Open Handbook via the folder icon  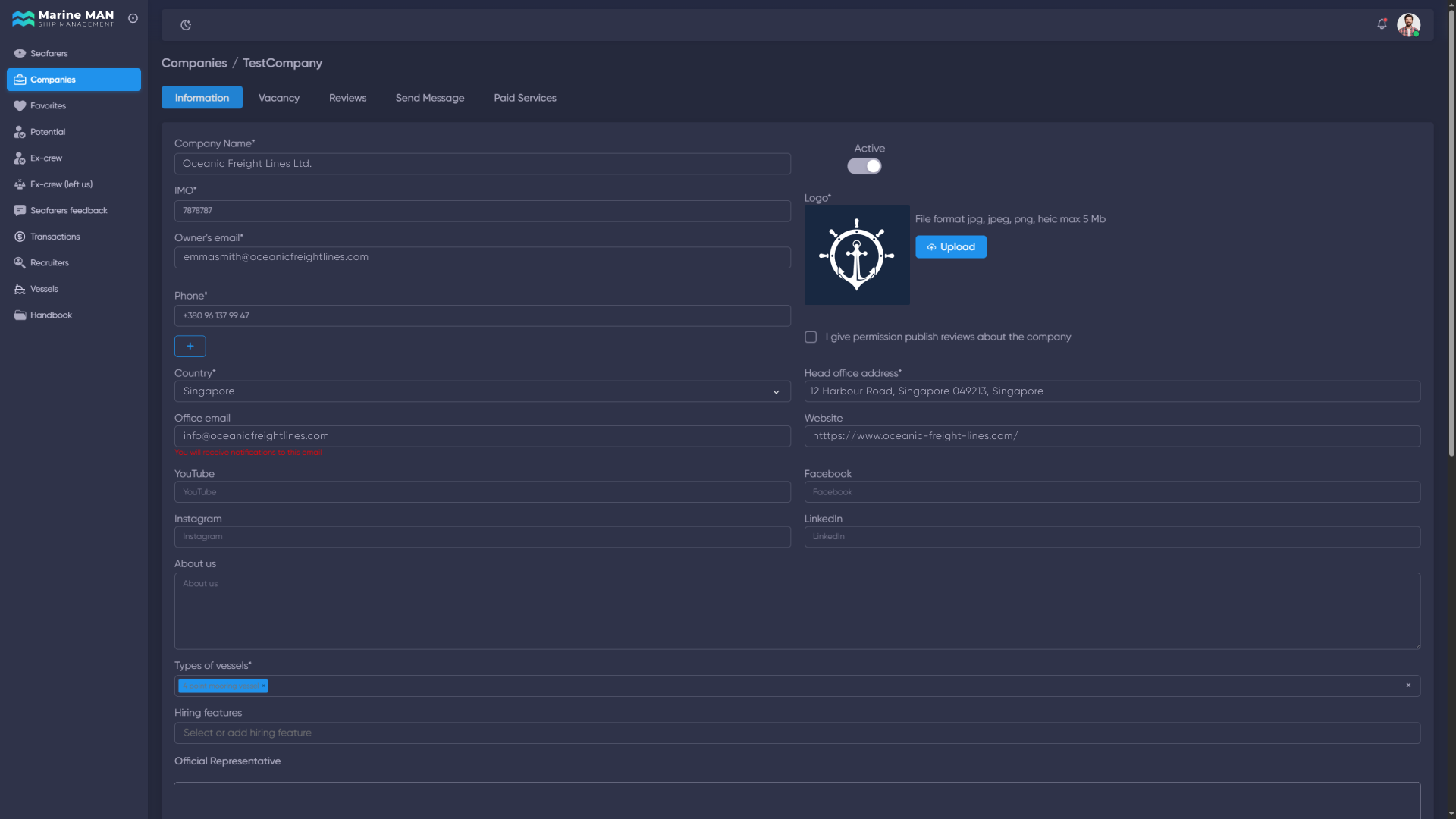click(x=20, y=315)
